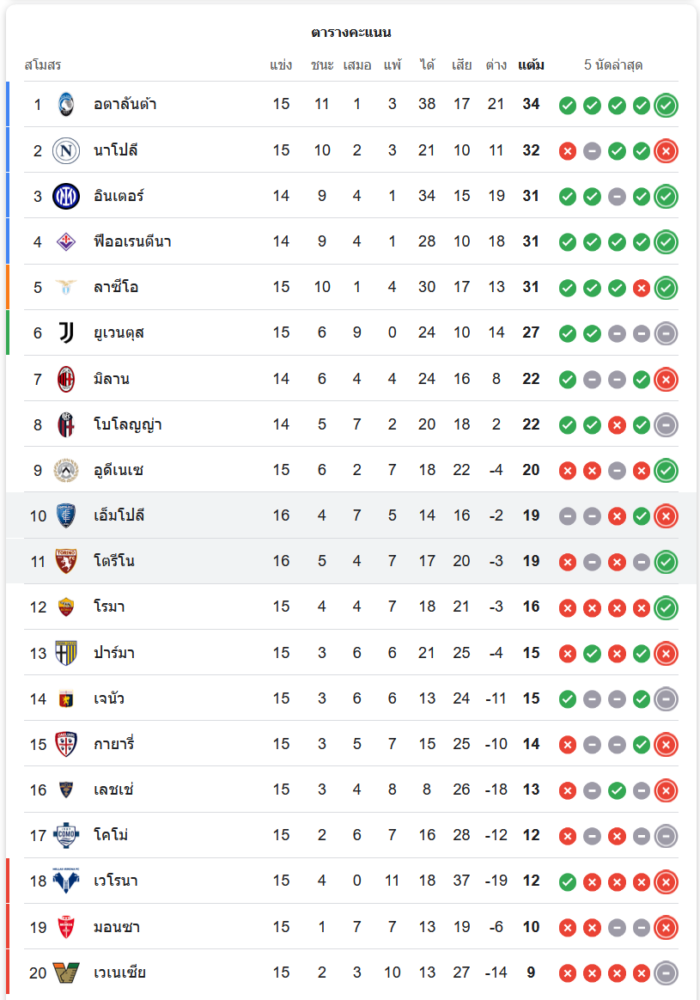
Task: Click the Juventus club logo
Action: [66, 333]
